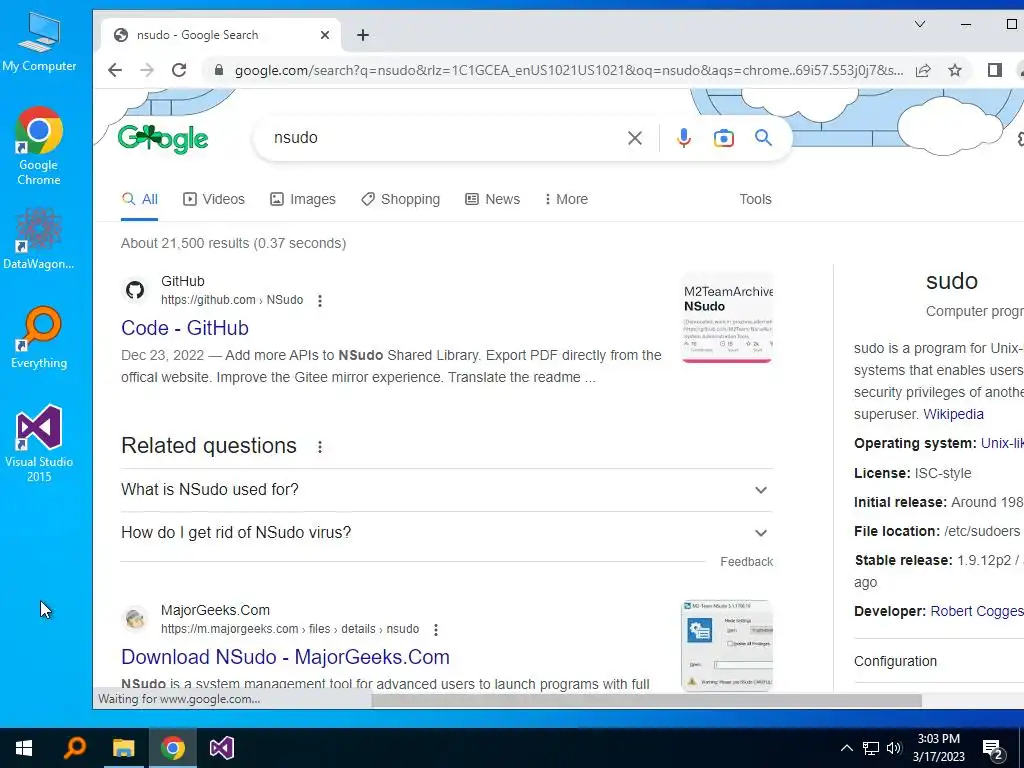Open Windows Start menu
The width and height of the screenshot is (1024, 768).
[x=24, y=748]
